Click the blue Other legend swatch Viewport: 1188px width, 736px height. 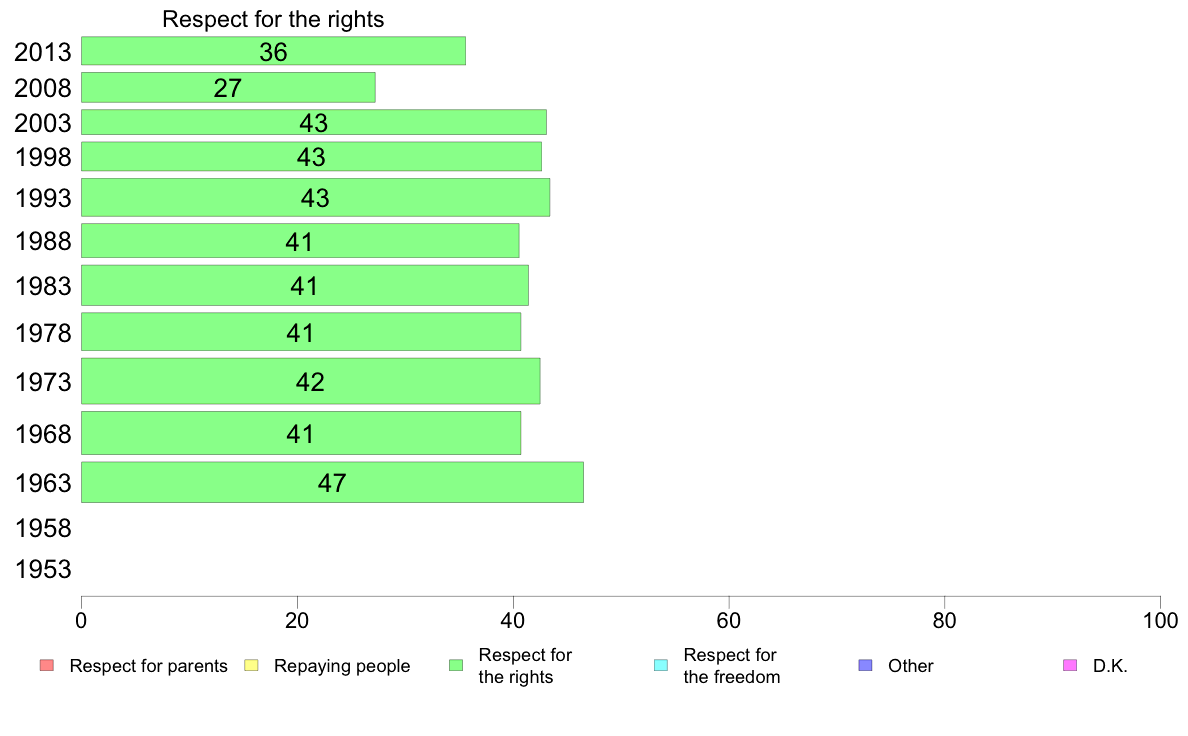[865, 666]
